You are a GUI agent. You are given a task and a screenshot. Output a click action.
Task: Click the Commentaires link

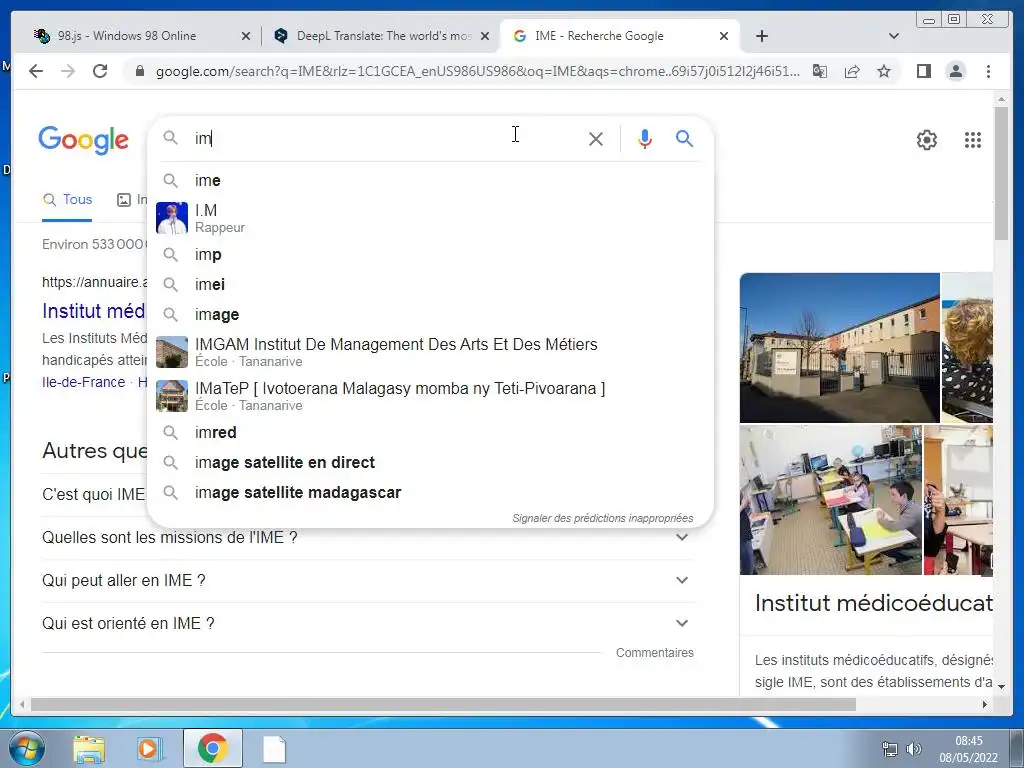point(654,652)
